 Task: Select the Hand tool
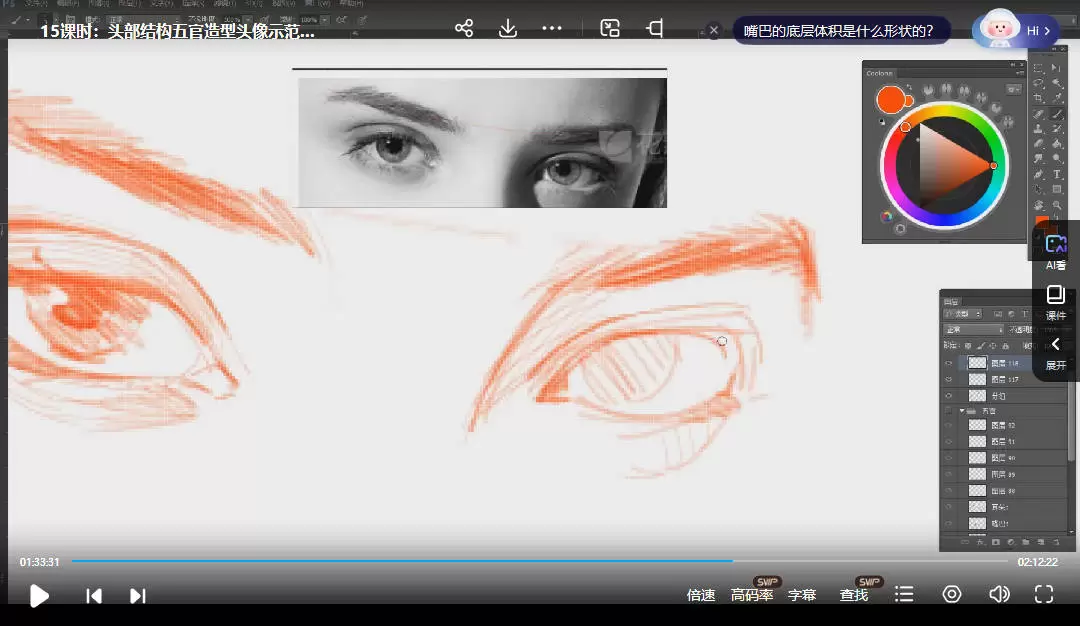coord(1038,205)
